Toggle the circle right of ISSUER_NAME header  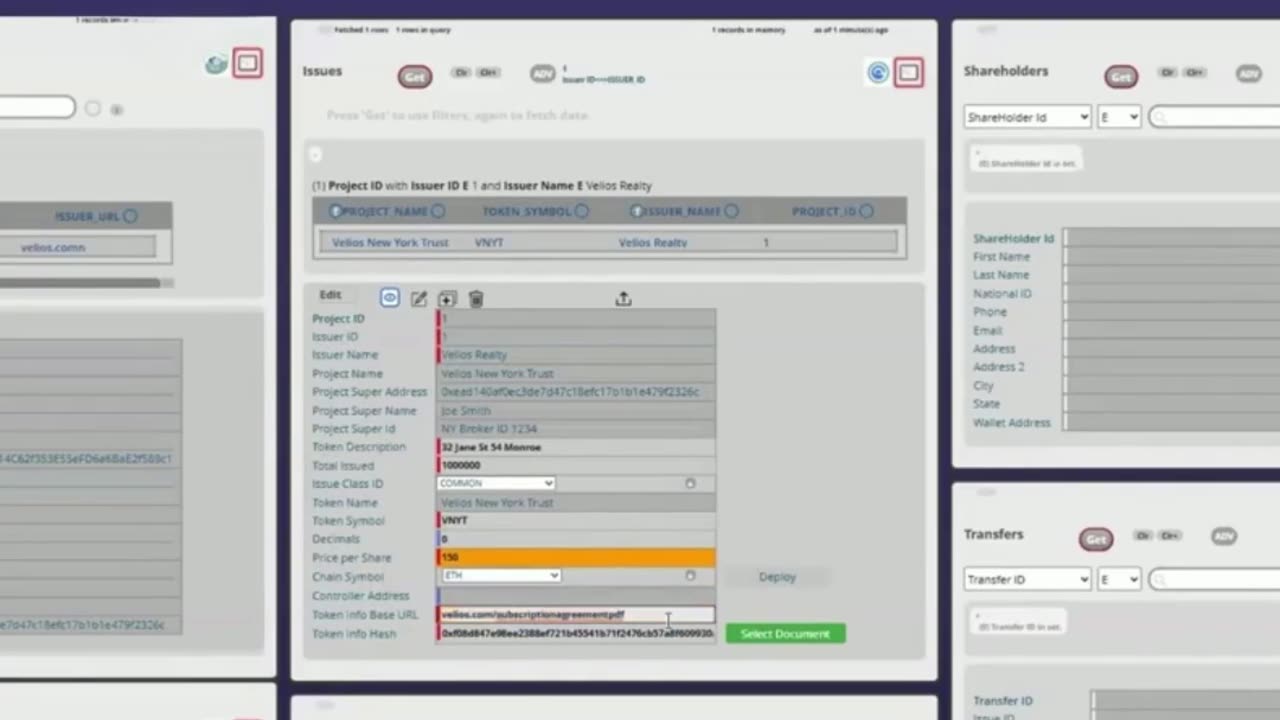click(731, 212)
